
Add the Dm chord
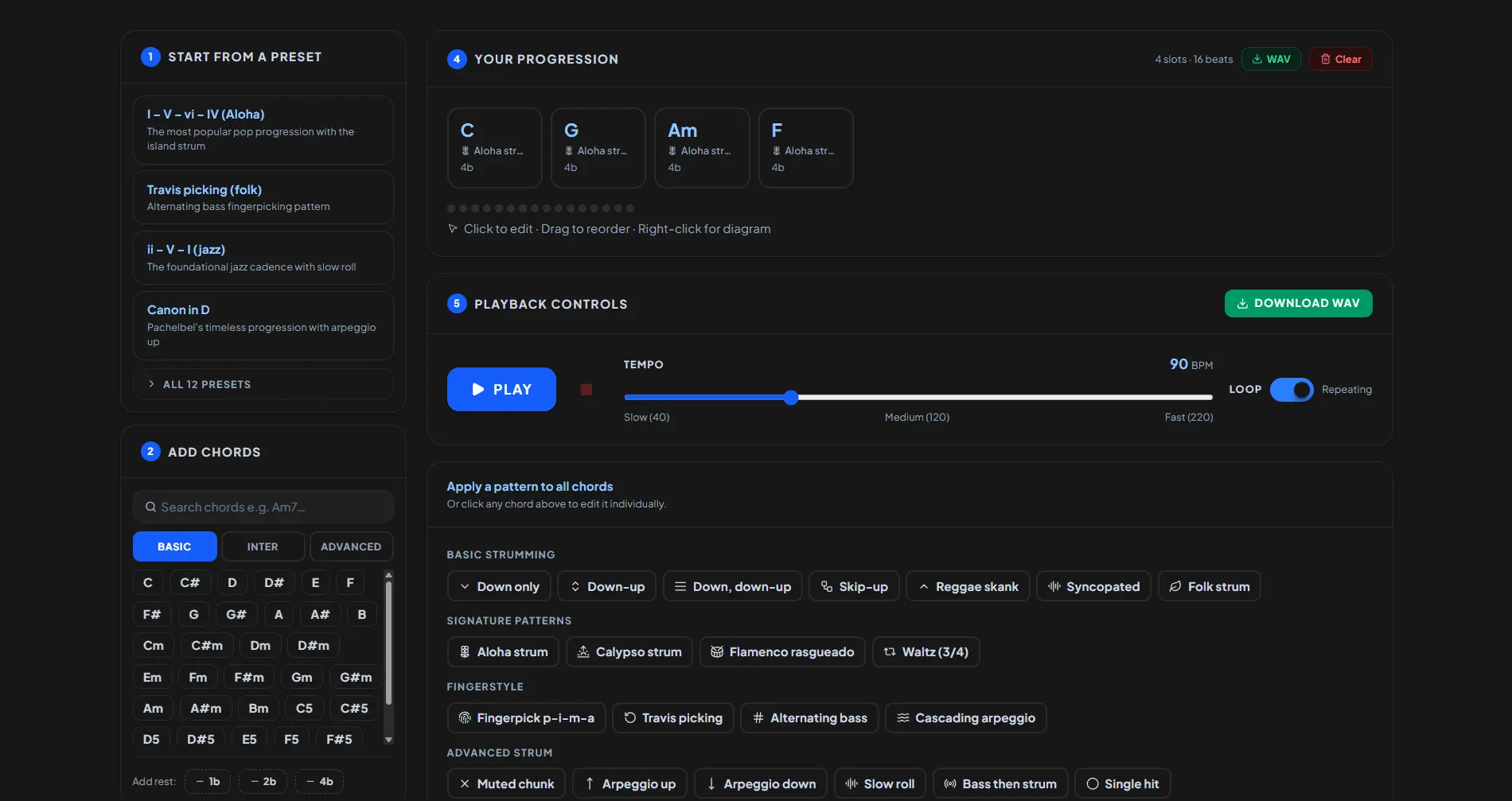[x=260, y=646]
